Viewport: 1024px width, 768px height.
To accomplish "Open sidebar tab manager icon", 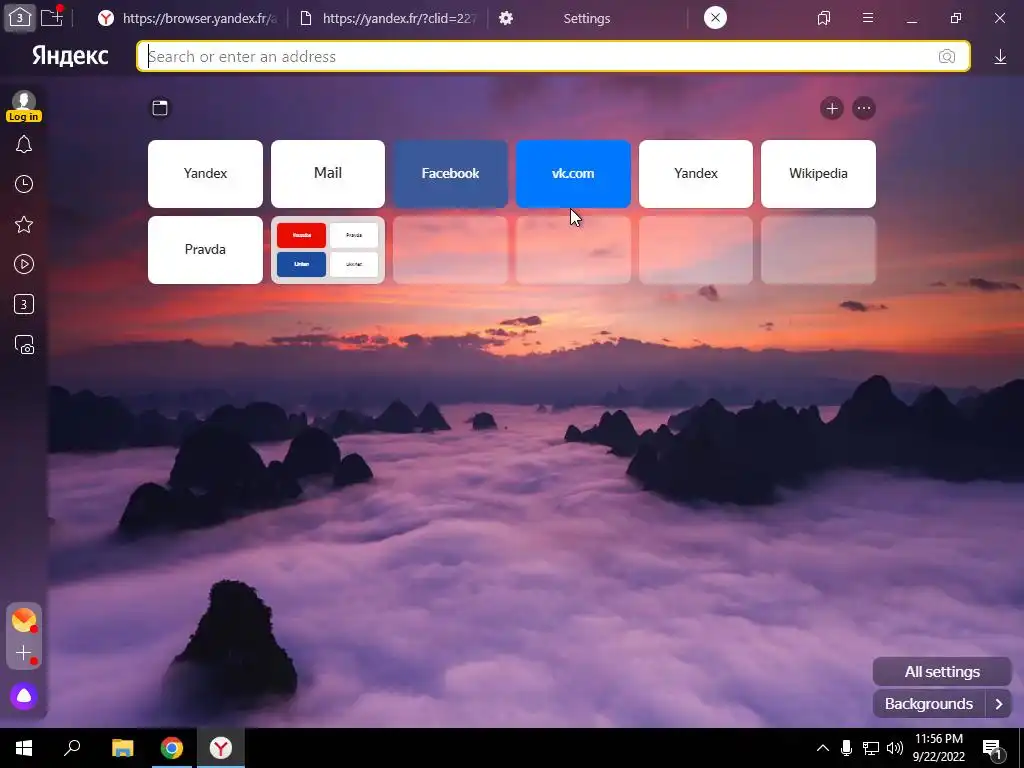I will coord(24,304).
